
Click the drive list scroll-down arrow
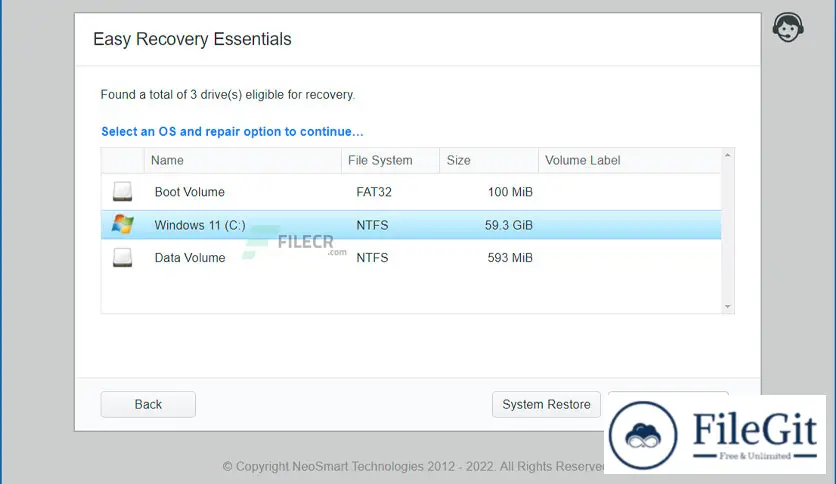pyautogui.click(x=728, y=306)
